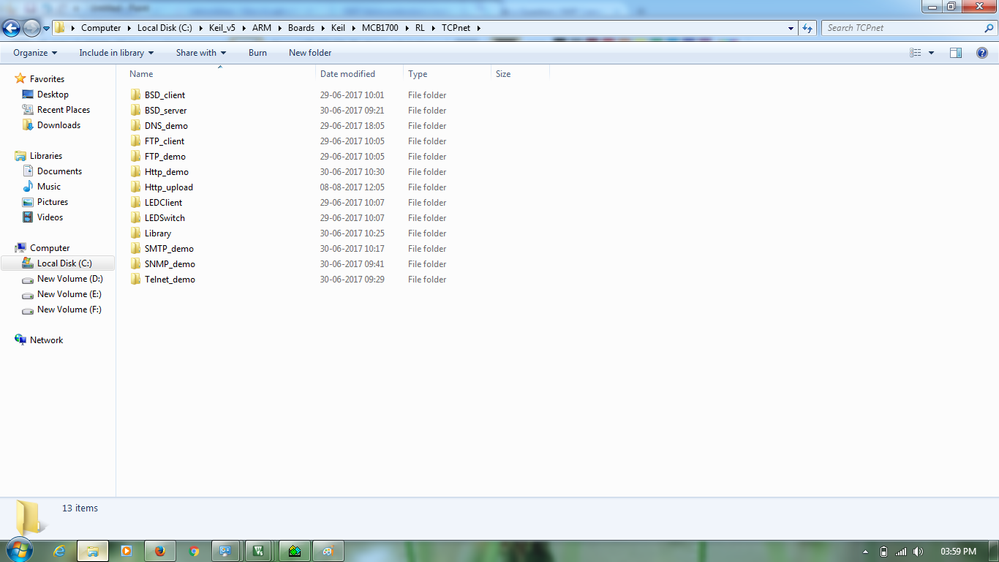Click the Burn toolbar button
Viewport: 999px width, 562px height.
coord(257,53)
